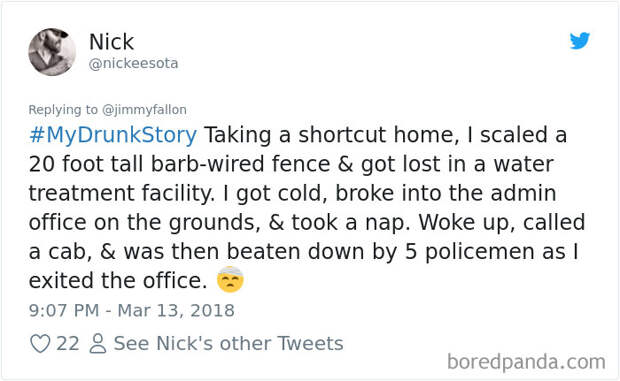Open the 9:07 PM timestamp link

pyautogui.click(x=64, y=310)
